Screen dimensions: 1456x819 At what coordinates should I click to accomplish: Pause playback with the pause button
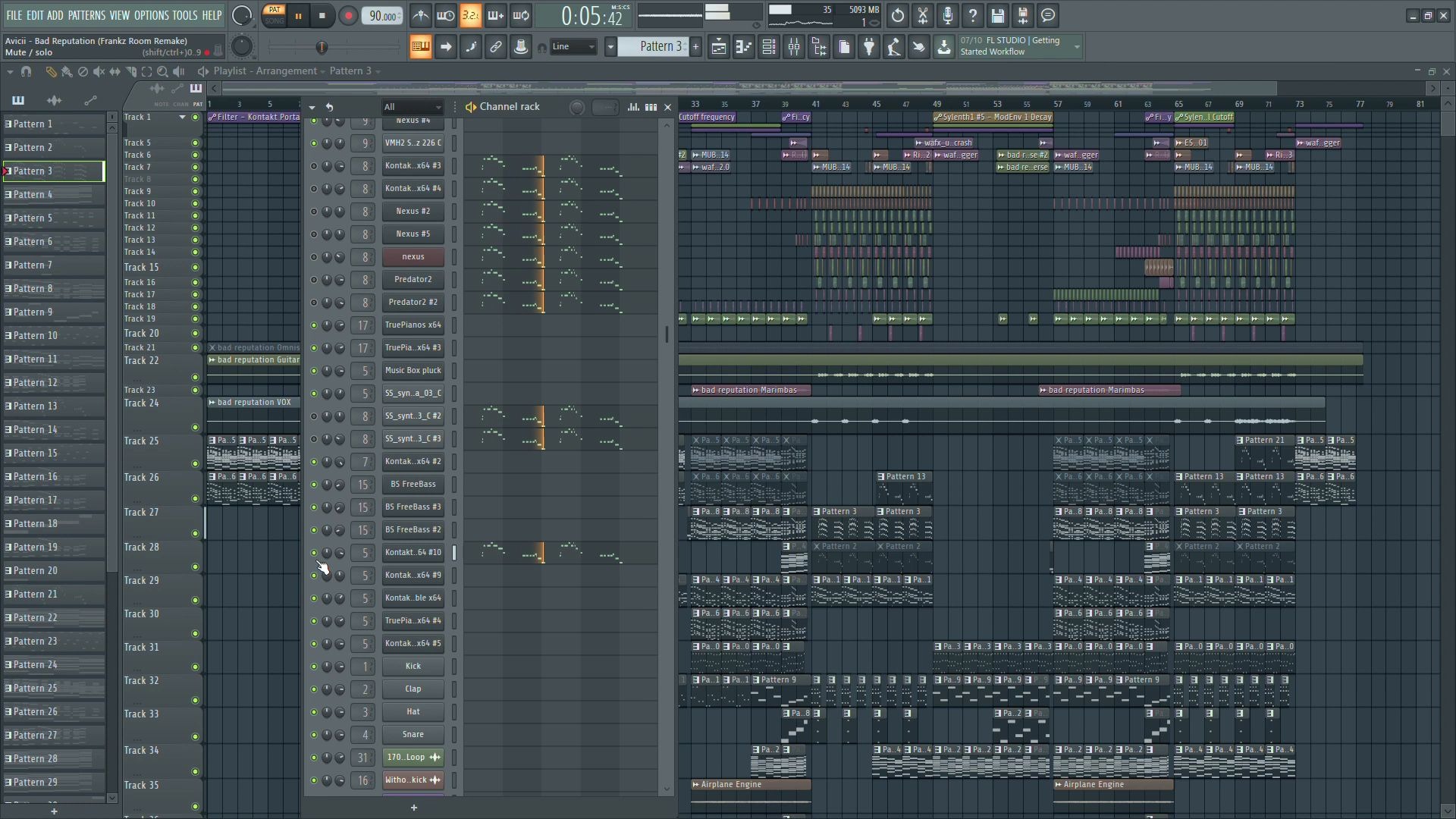click(x=299, y=16)
